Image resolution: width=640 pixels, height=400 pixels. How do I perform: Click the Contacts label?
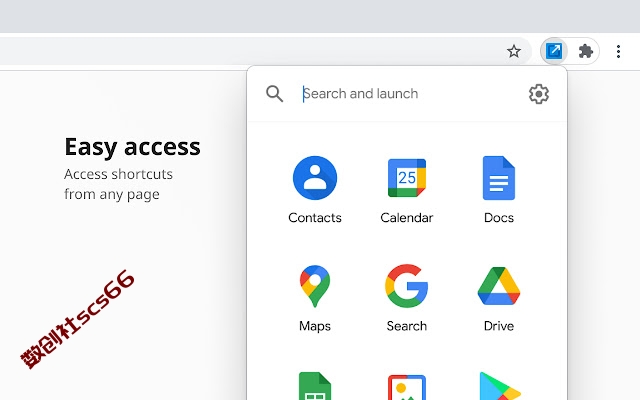point(315,218)
